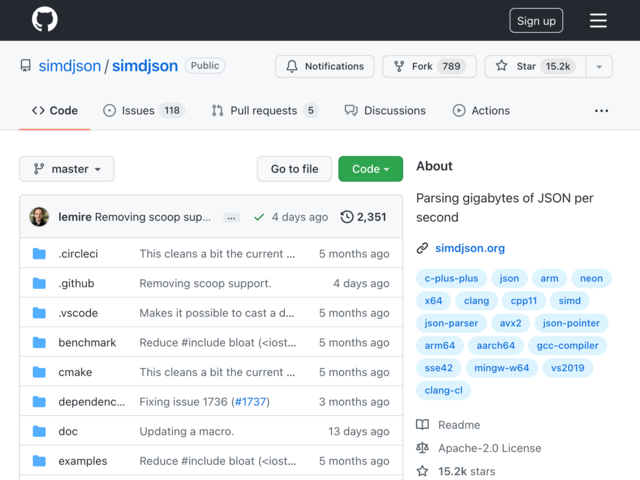
Task: Open pull request #1737 link
Action: click(250, 402)
